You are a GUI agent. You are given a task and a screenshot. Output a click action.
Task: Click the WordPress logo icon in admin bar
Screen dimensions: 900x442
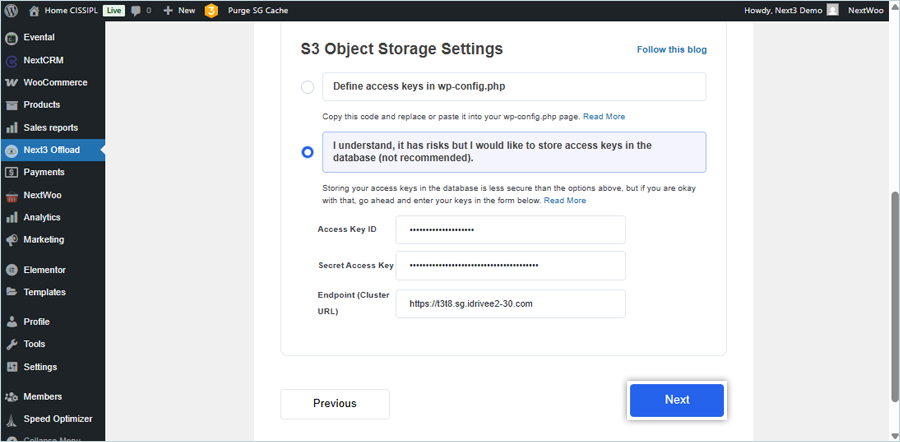[x=12, y=10]
